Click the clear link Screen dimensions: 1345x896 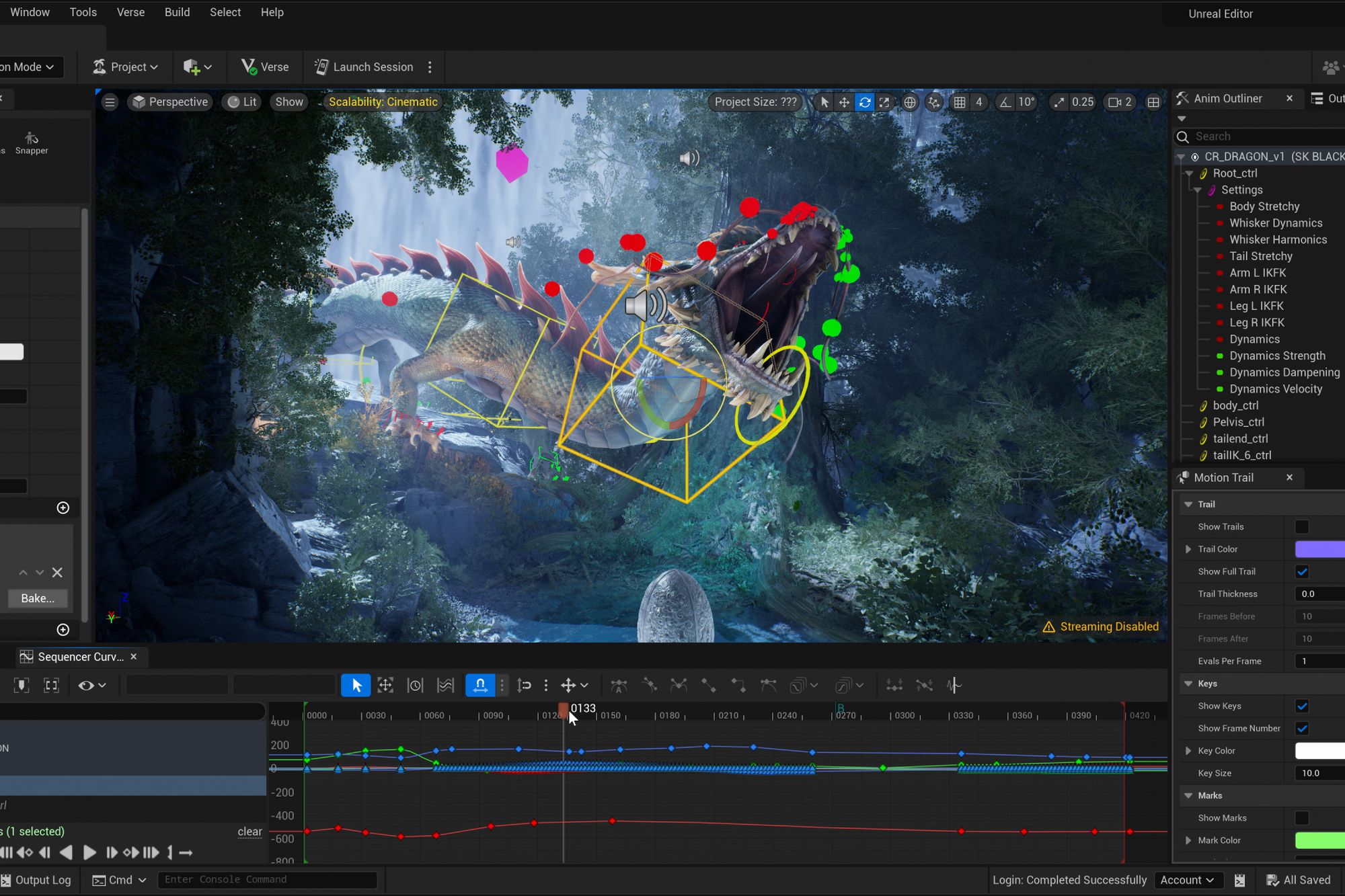[249, 831]
